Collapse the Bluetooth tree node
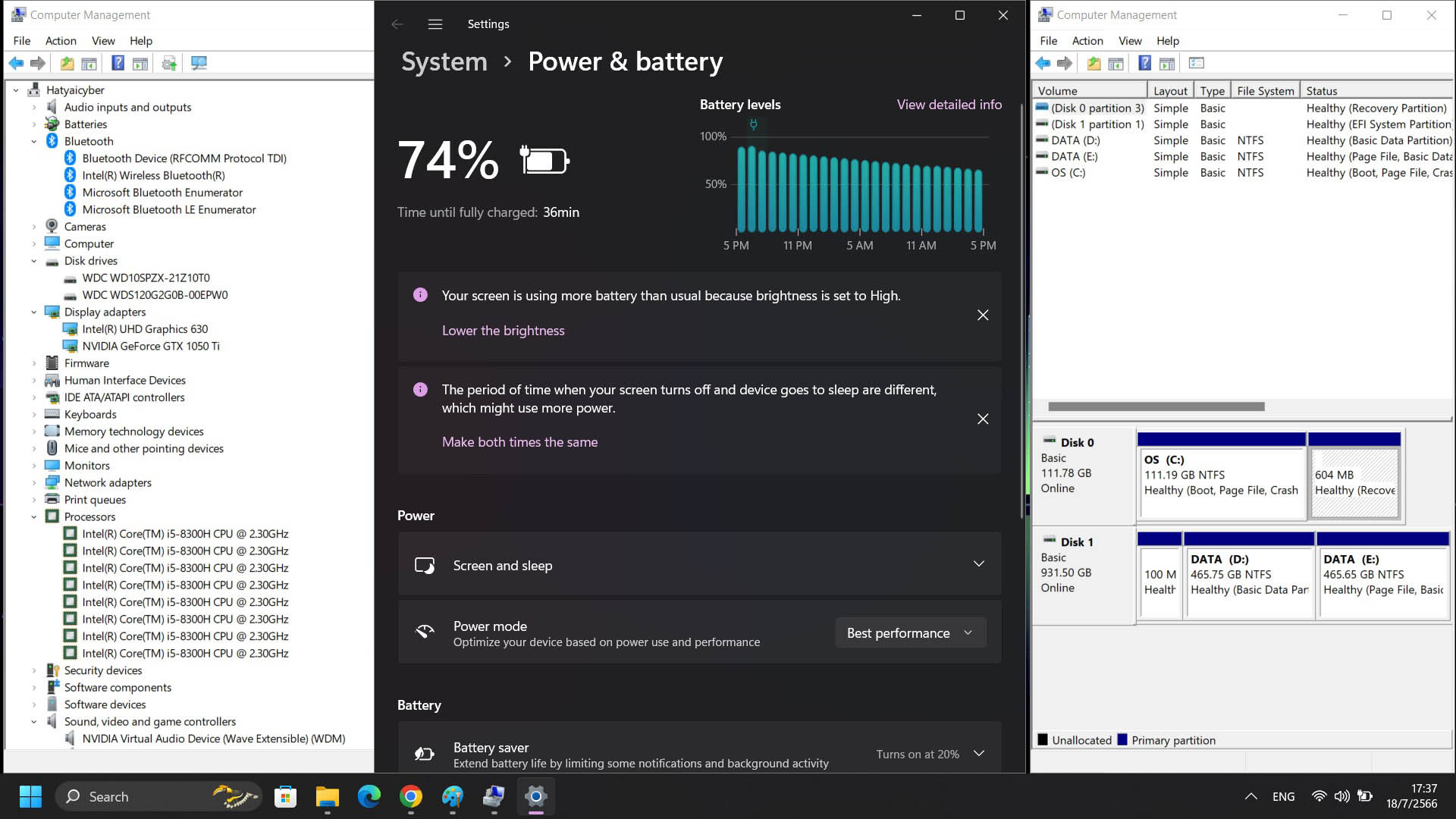1456x819 pixels. [33, 142]
